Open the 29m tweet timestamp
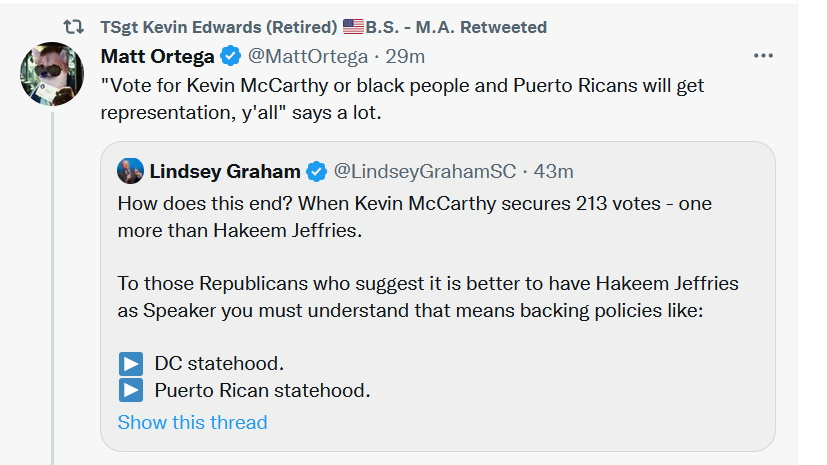 click(x=405, y=55)
